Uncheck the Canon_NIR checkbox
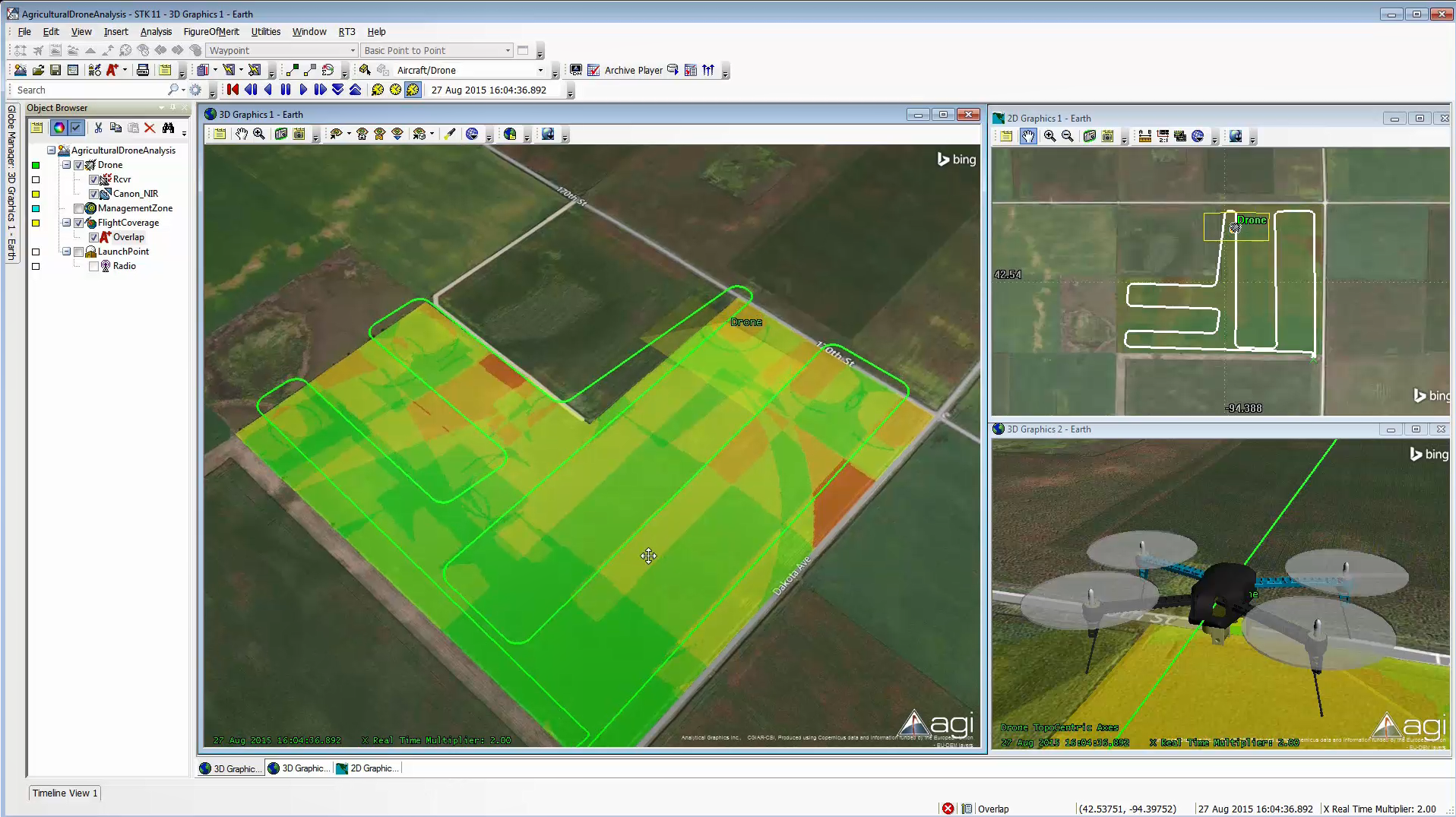The image size is (1456, 817). click(x=93, y=194)
